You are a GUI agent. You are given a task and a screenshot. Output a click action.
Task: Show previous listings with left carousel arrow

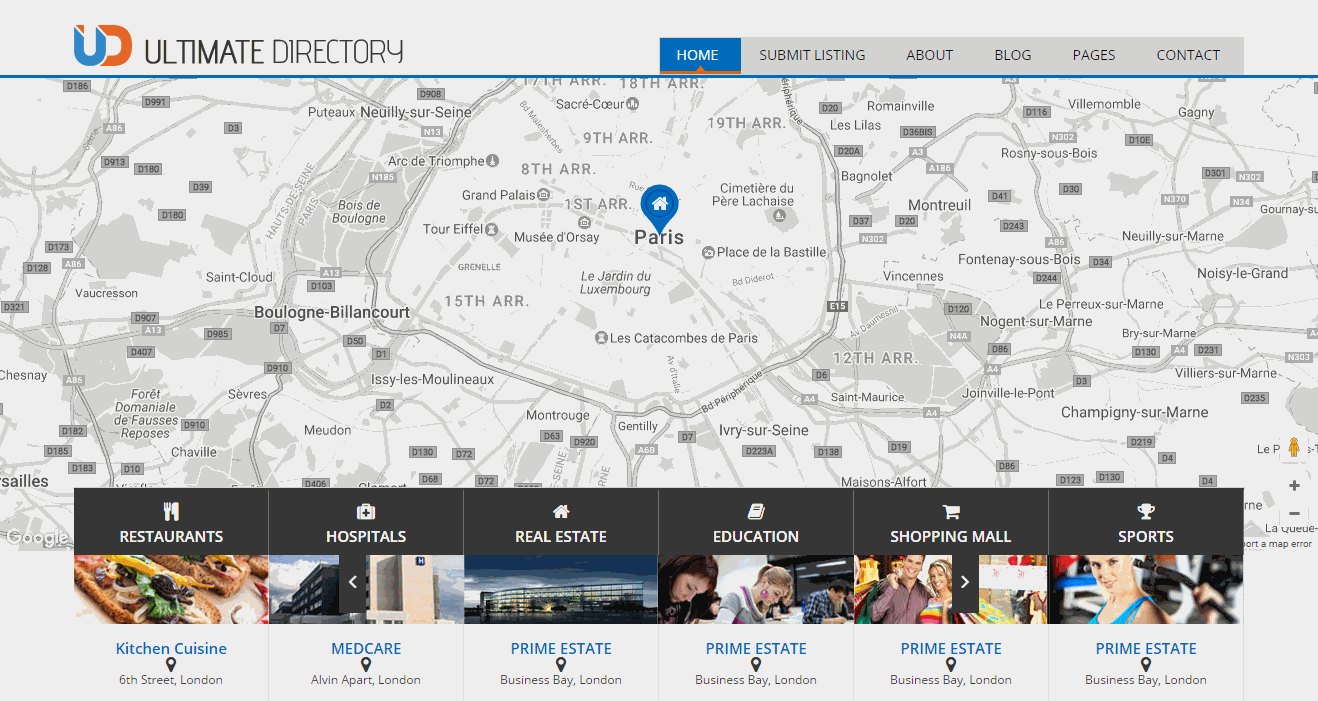tap(353, 582)
